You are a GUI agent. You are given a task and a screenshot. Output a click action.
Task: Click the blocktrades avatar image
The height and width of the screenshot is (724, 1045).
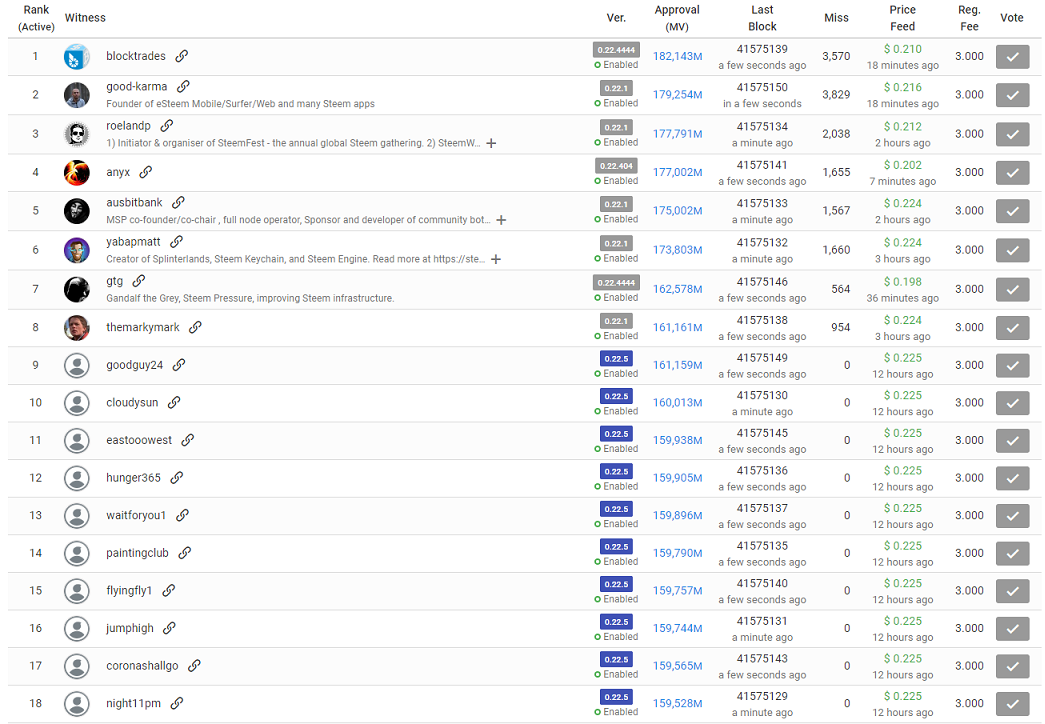coord(77,57)
